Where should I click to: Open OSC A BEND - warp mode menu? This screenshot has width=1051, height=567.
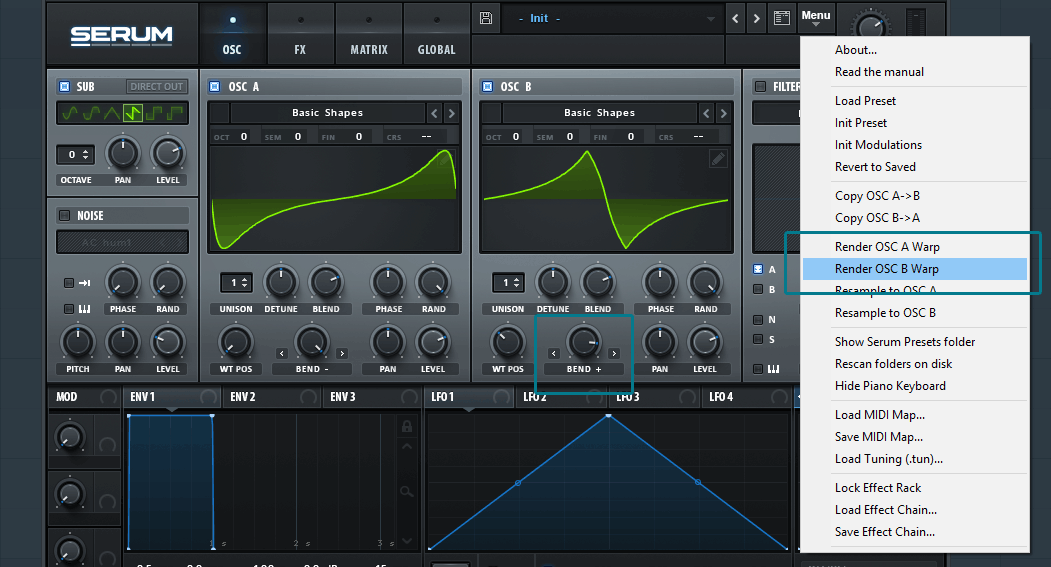point(312,369)
